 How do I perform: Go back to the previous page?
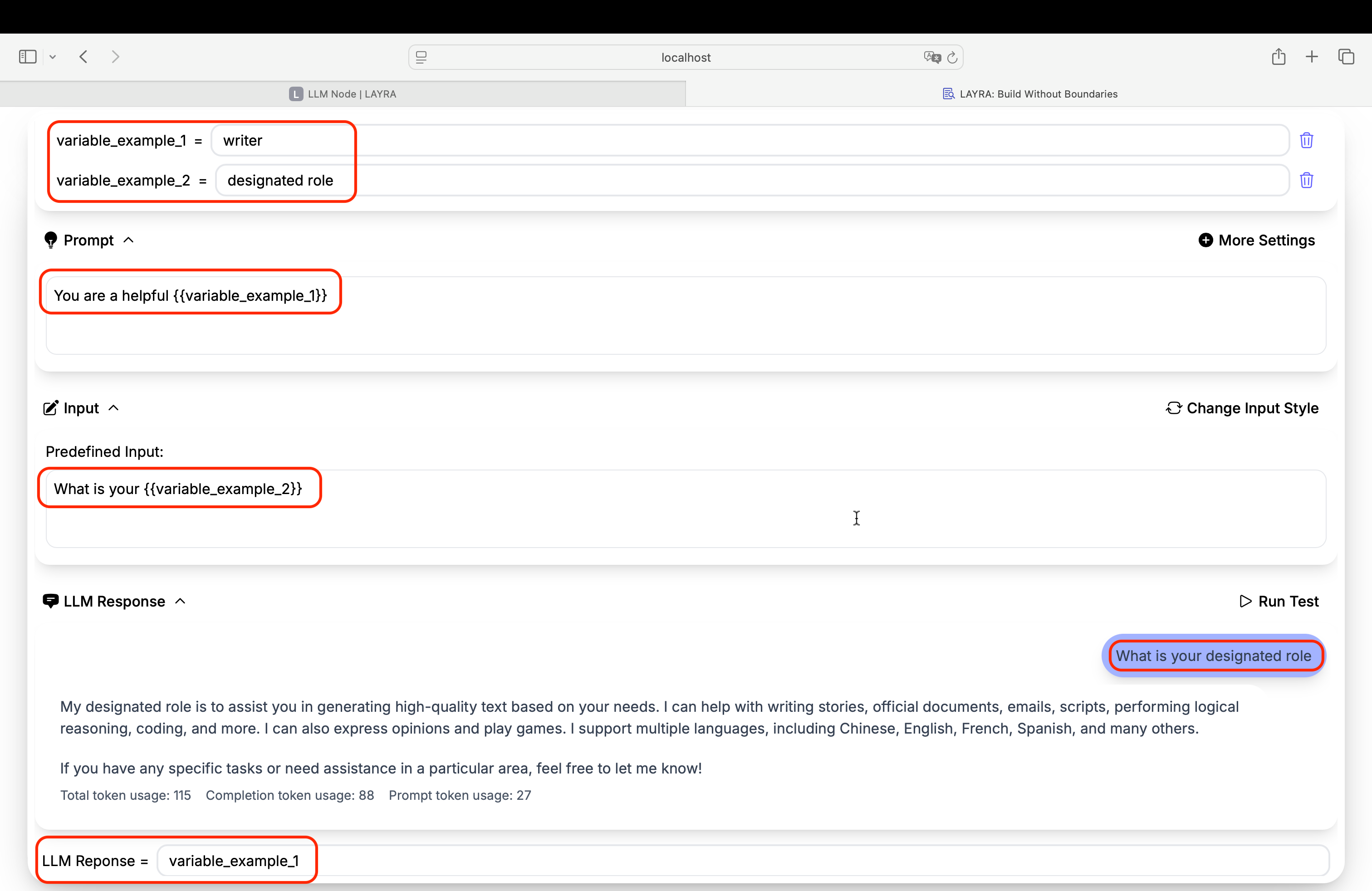(83, 56)
